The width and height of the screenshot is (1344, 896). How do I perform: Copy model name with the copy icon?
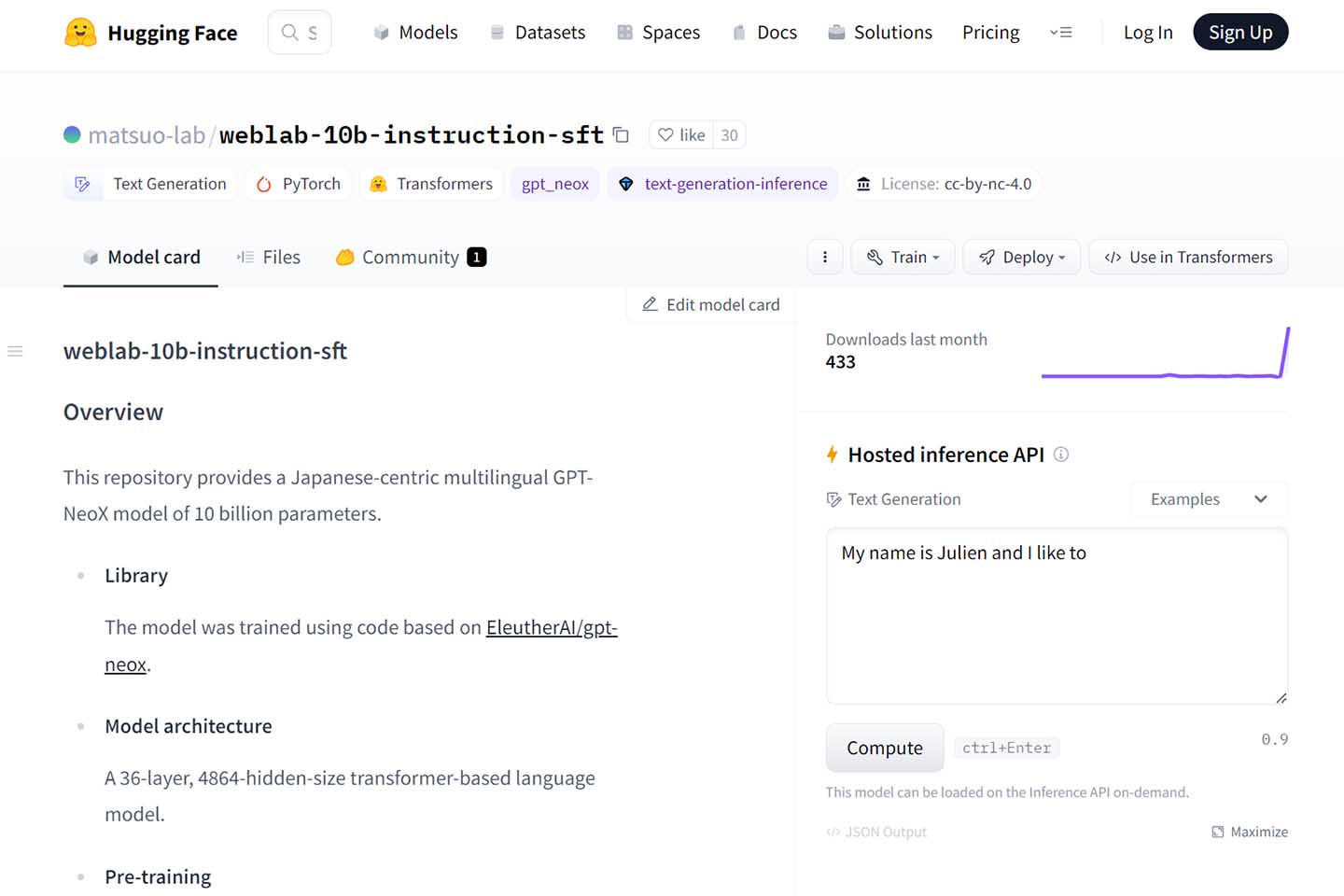621,135
